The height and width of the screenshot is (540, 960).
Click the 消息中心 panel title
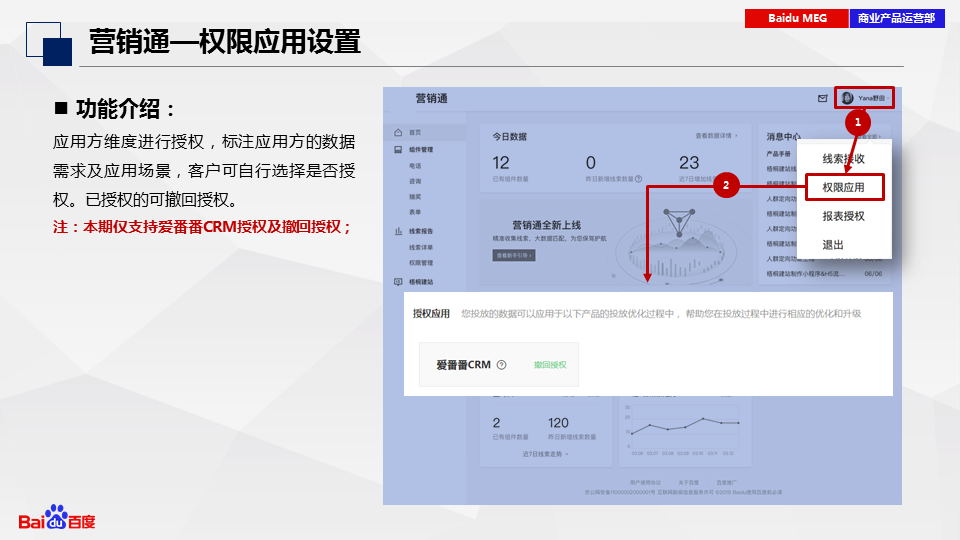[783, 137]
